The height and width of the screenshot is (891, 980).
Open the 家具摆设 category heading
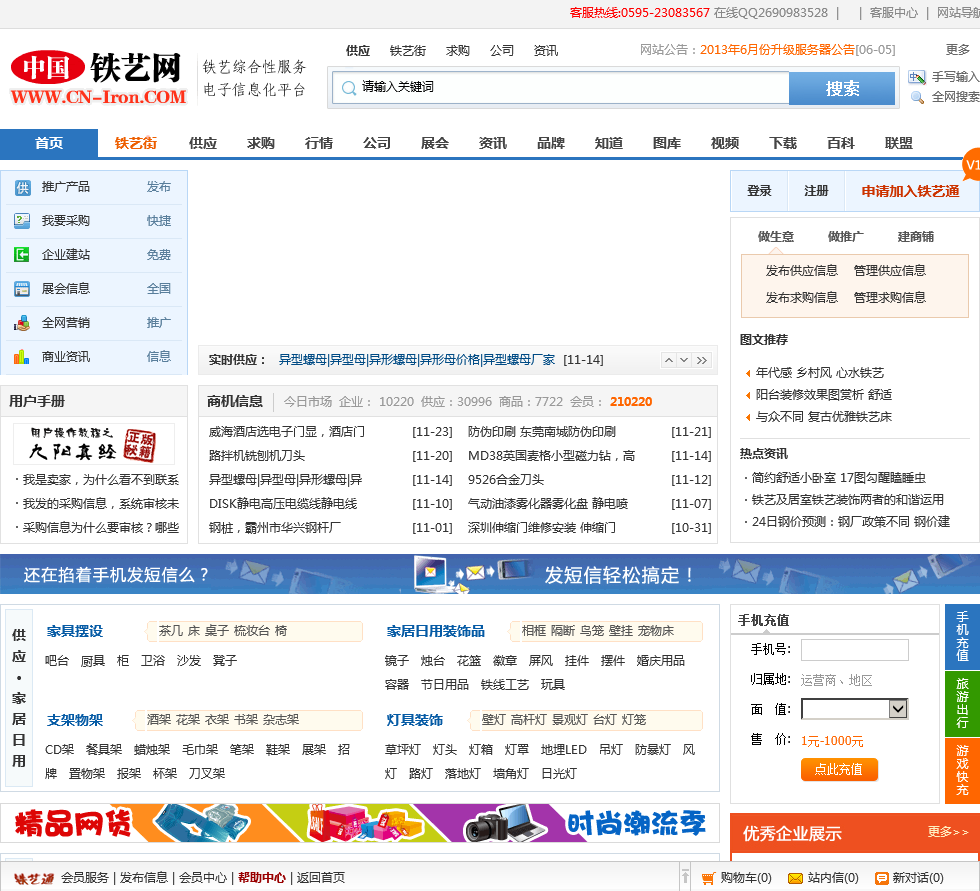click(75, 631)
